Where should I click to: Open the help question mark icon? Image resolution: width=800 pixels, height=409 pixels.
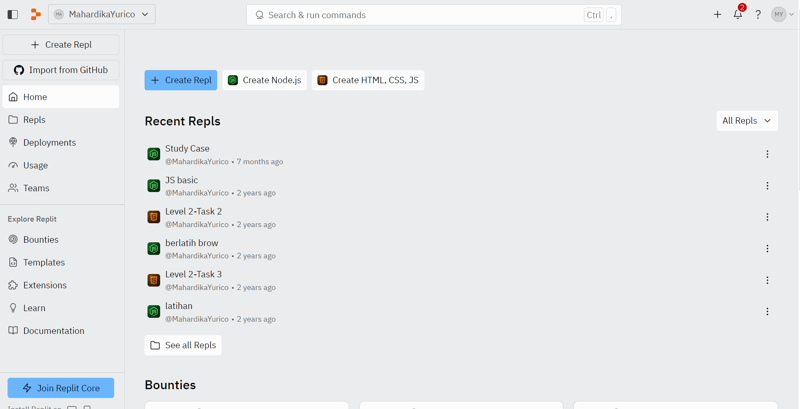758,14
